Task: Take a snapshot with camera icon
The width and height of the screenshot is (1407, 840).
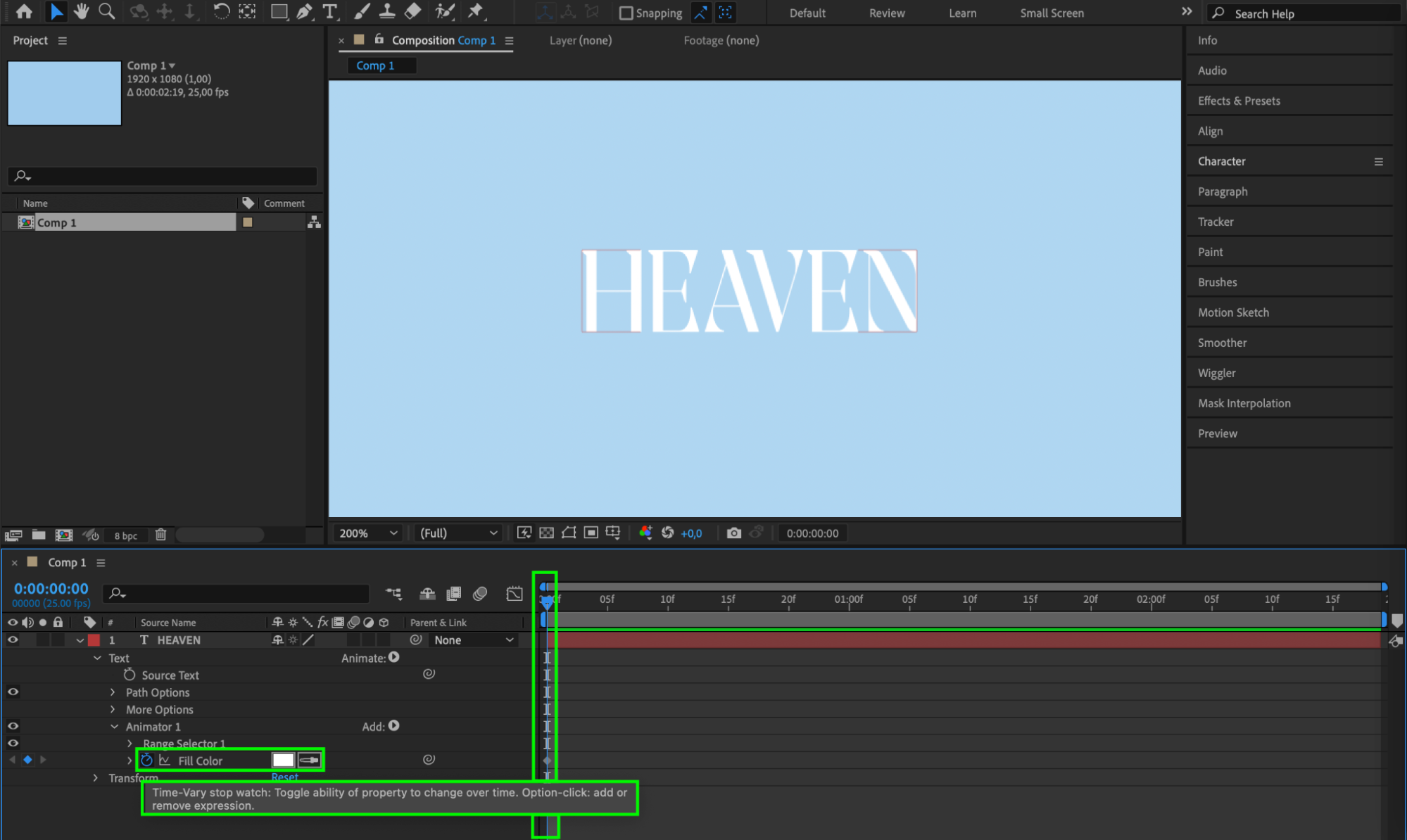Action: point(733,533)
